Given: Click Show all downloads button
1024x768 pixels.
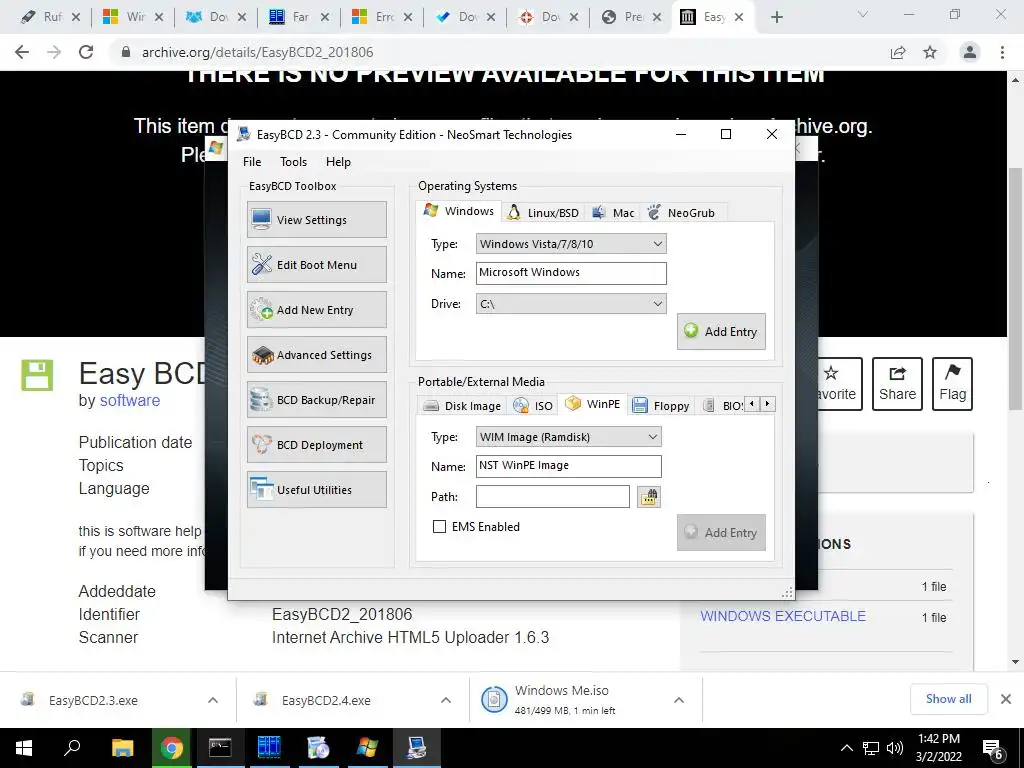Looking at the screenshot, I should pyautogui.click(x=948, y=699).
